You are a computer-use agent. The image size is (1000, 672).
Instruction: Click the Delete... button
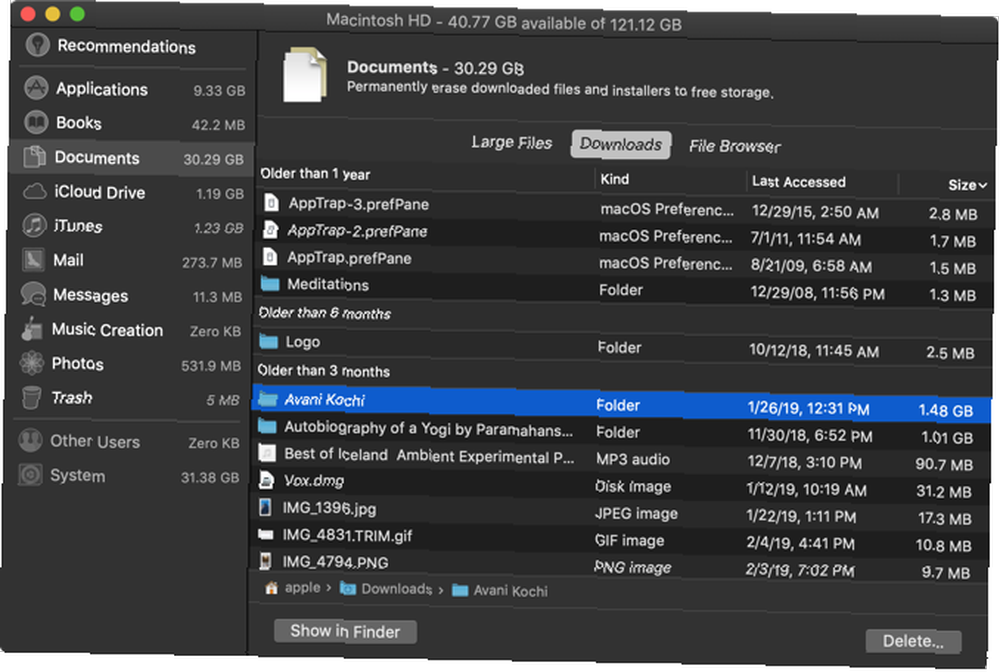913,641
